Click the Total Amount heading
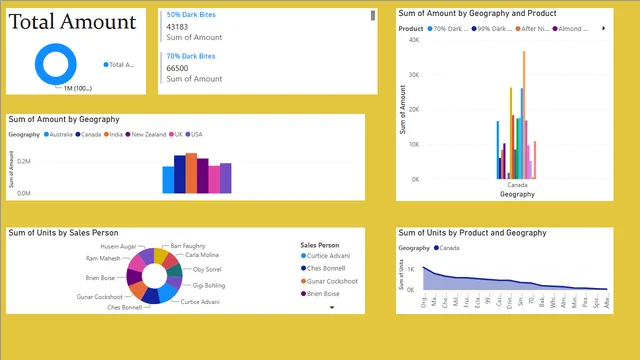640x360 pixels. (72, 22)
